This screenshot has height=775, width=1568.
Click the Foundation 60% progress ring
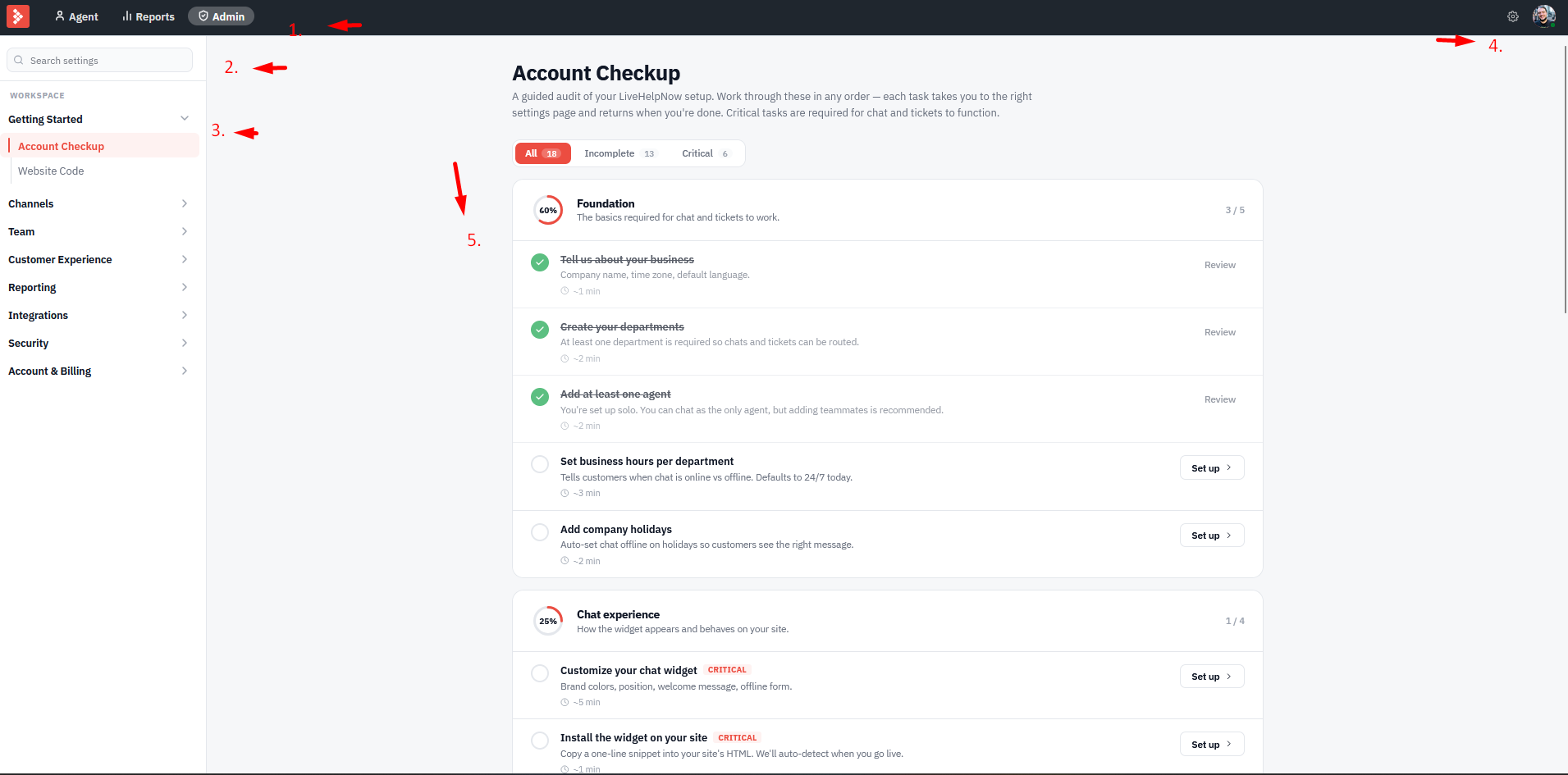pyautogui.click(x=548, y=210)
